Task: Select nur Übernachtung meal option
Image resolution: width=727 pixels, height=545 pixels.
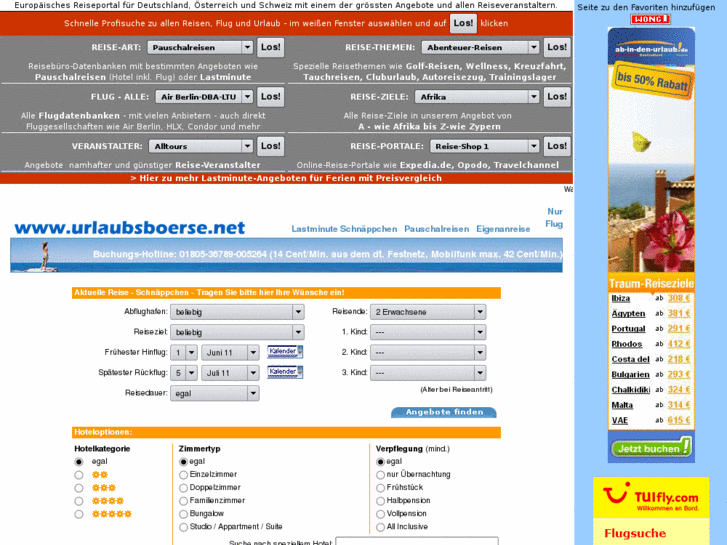Action: pyautogui.click(x=381, y=475)
